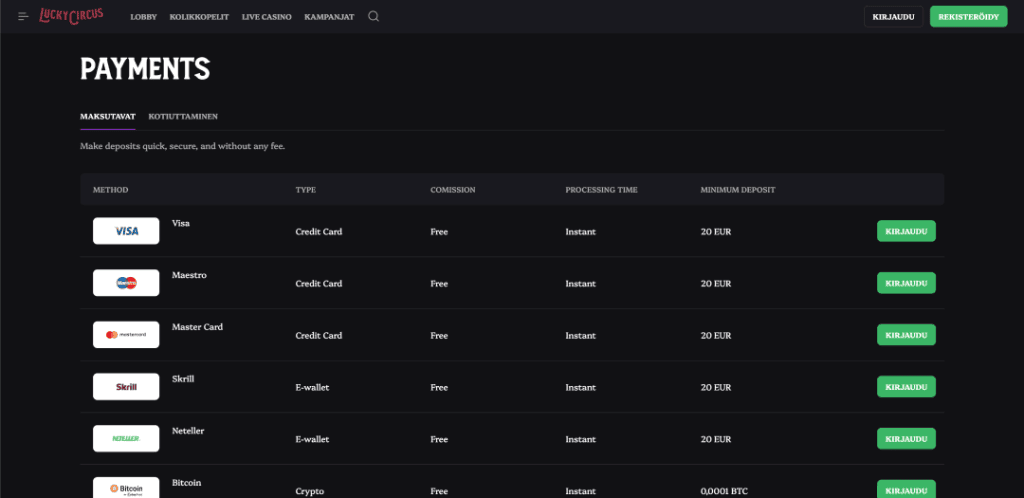Screen dimensions: 1024x498
Task: Click Kirjaudu button in Bitcoin row
Action: [x=906, y=490]
